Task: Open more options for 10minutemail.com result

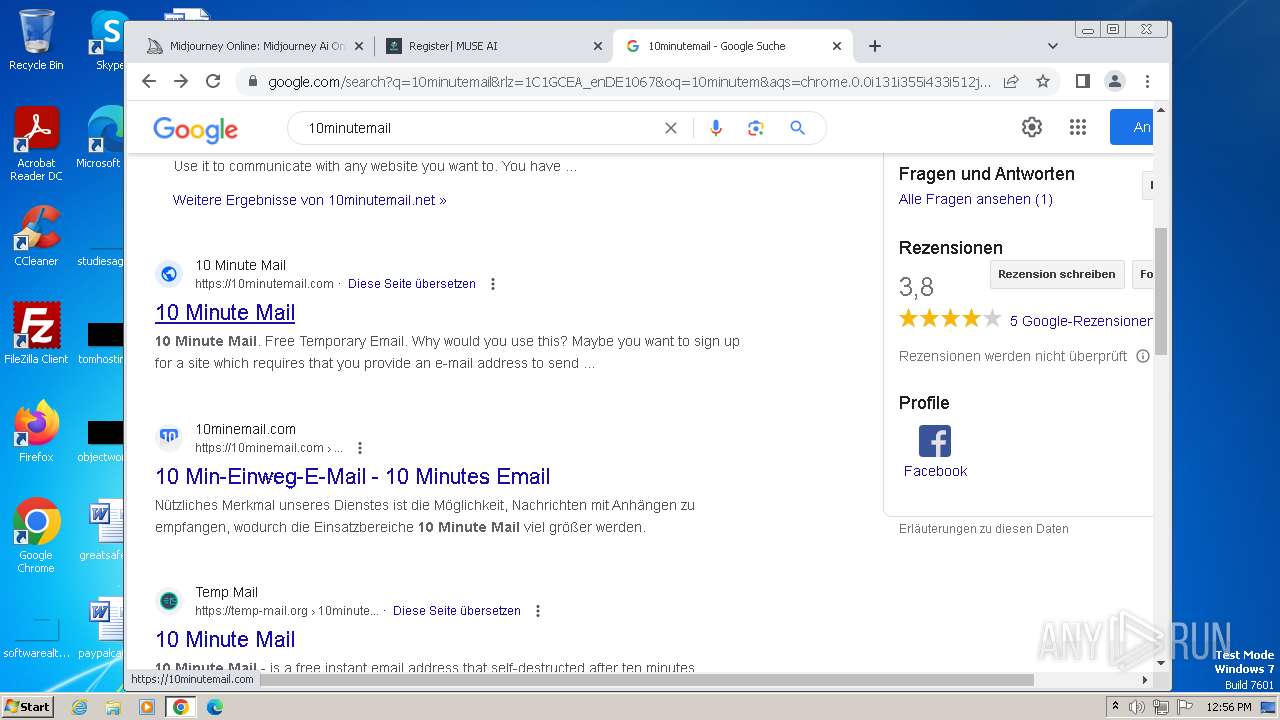Action: 492,284
